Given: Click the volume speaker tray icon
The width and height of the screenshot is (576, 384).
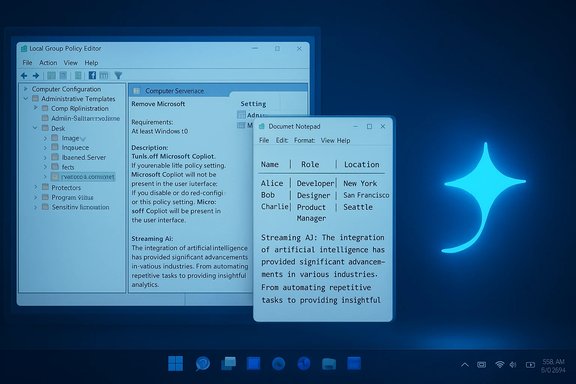Looking at the screenshot, I should tap(513, 365).
